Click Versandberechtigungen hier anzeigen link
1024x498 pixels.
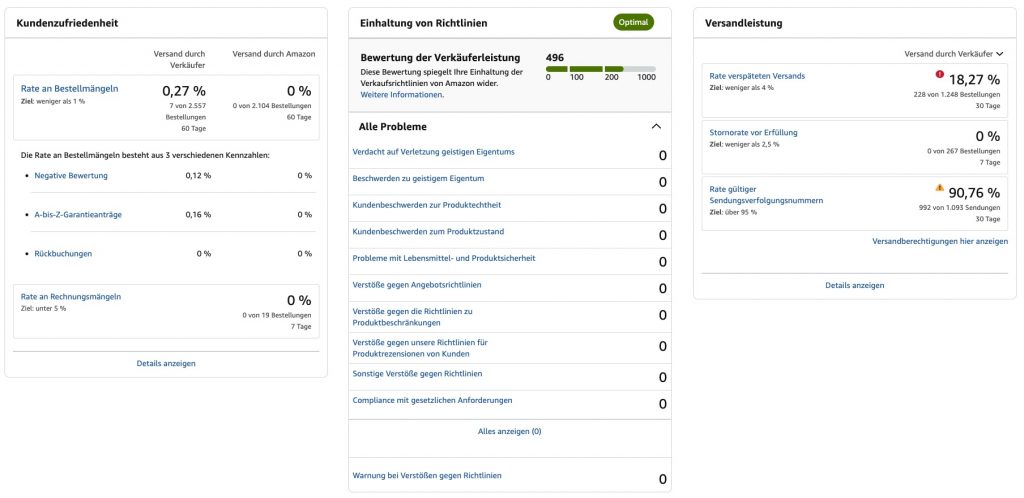pyautogui.click(x=940, y=241)
